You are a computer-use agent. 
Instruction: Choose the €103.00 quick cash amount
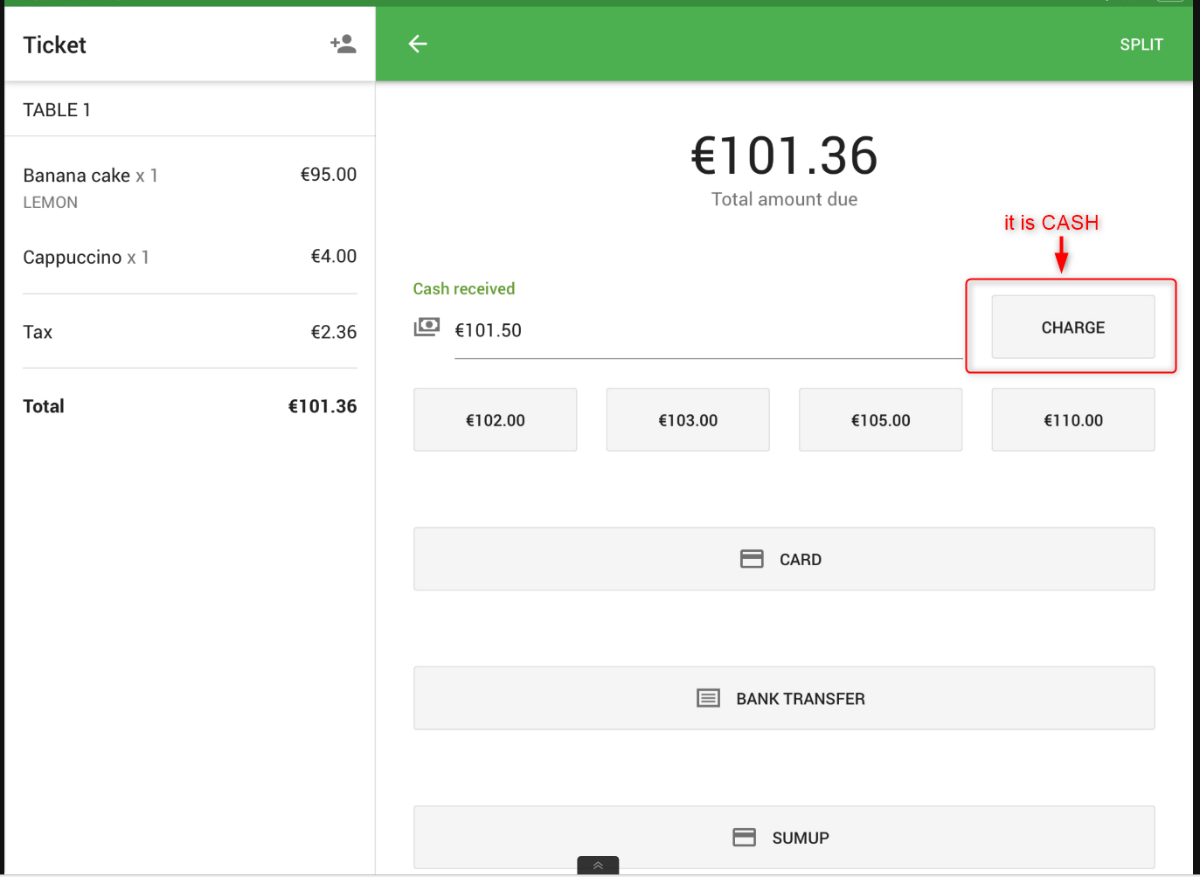(x=688, y=420)
